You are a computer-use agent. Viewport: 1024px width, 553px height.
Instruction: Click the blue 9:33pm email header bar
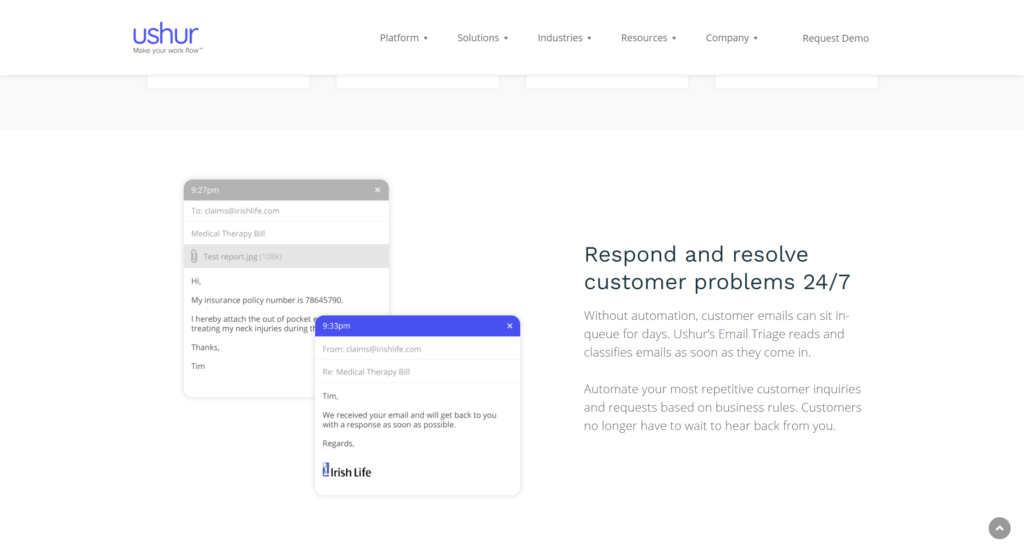410,326
